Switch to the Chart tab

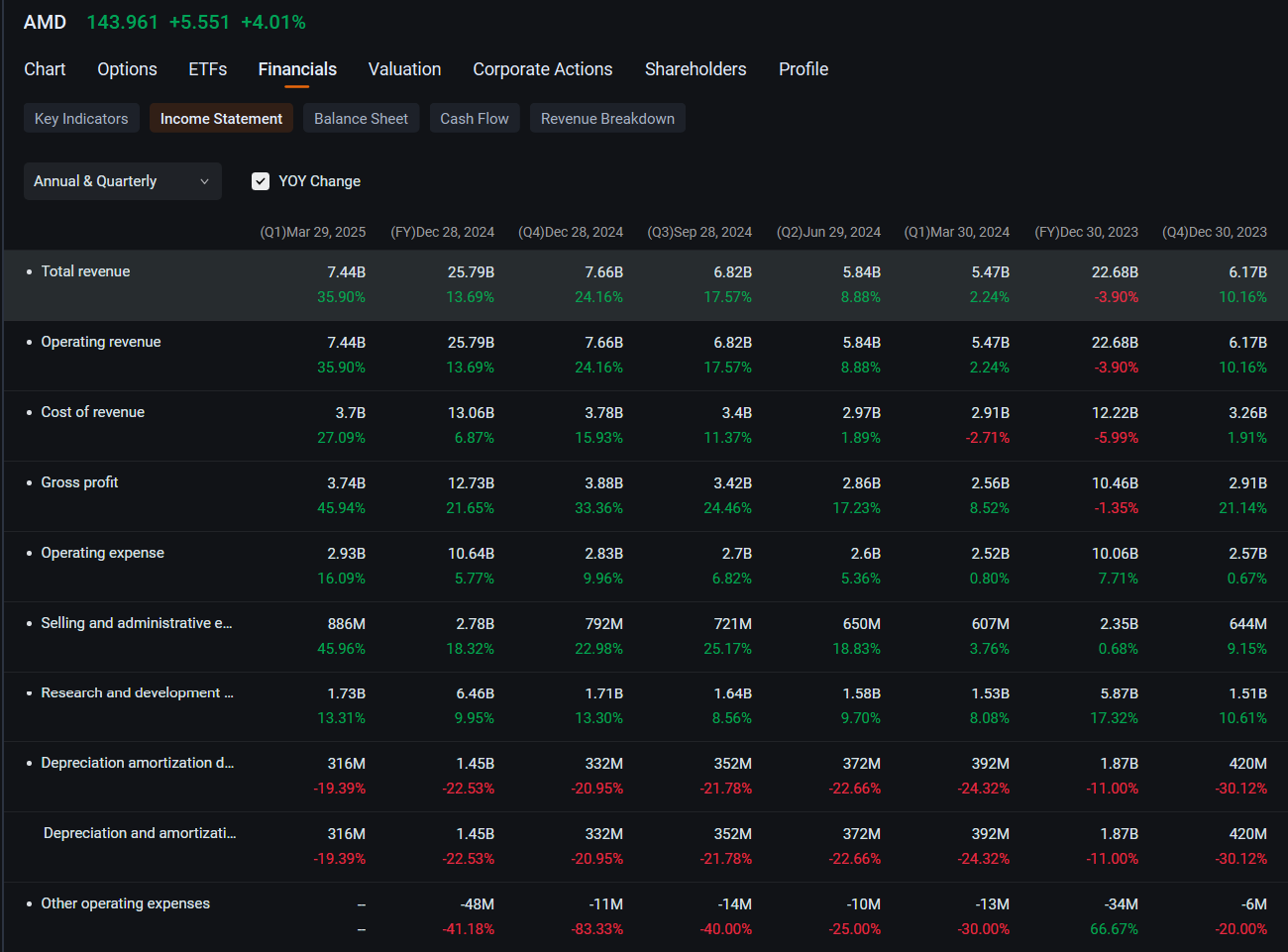(45, 69)
